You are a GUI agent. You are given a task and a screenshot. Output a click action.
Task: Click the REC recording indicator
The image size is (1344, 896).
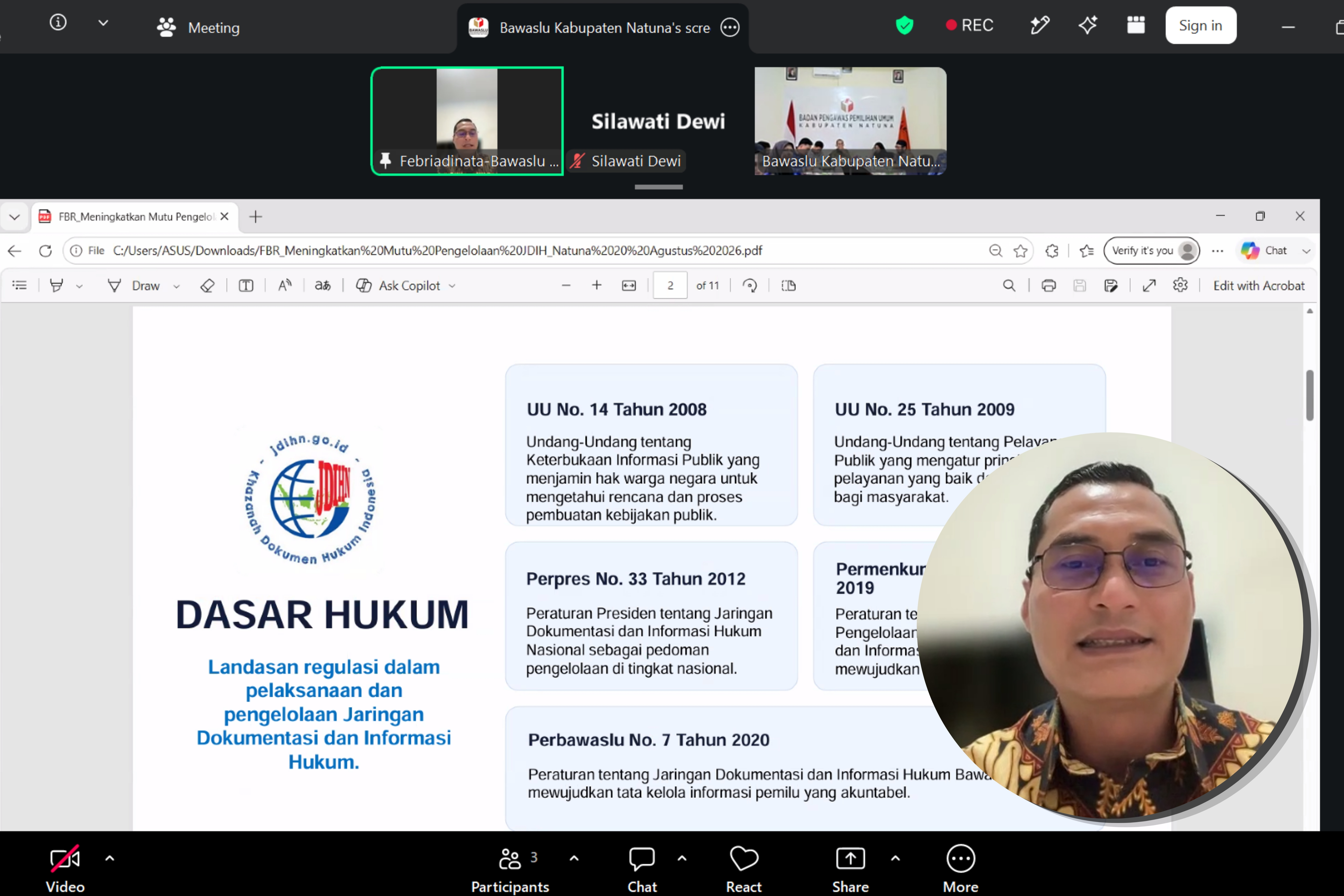[970, 25]
